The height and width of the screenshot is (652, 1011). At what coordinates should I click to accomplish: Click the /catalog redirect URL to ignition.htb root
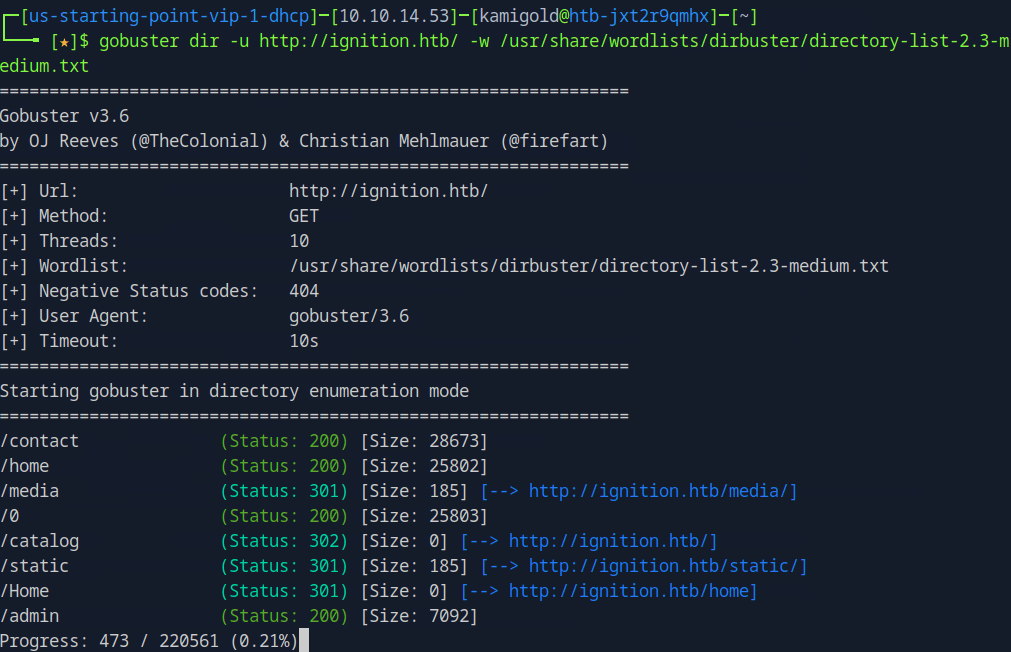click(x=612, y=541)
